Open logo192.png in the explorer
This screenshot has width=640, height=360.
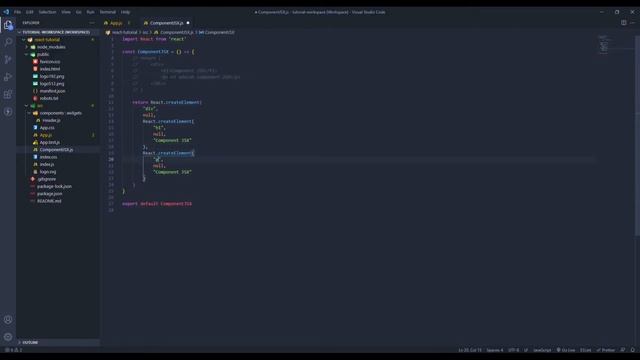coord(52,76)
